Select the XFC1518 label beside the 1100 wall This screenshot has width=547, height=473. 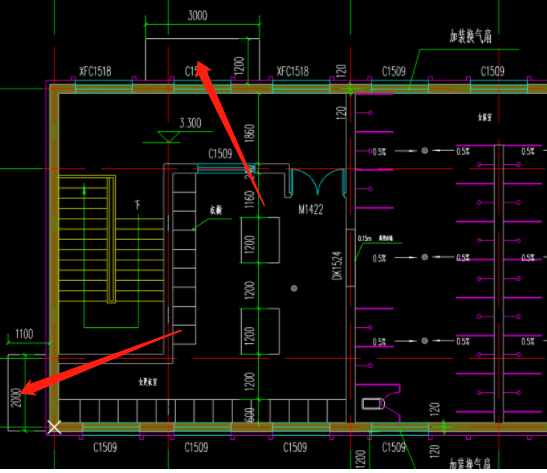tap(95, 72)
